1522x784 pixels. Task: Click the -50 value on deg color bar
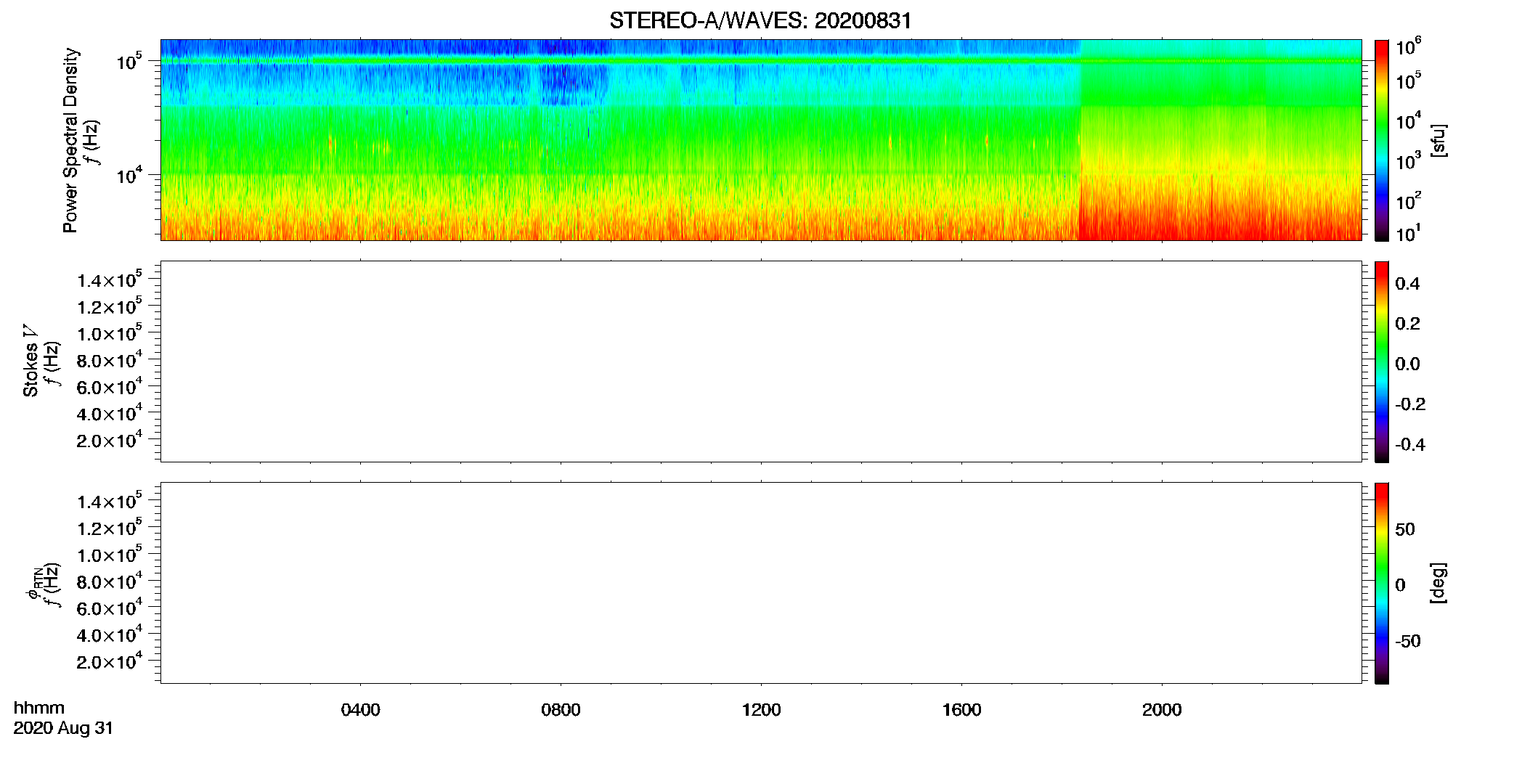[1407, 641]
